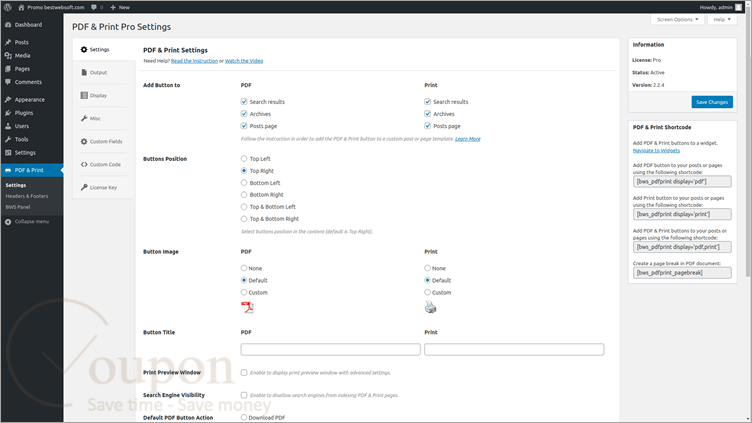Click the Media icon in sidebar

click(8, 56)
